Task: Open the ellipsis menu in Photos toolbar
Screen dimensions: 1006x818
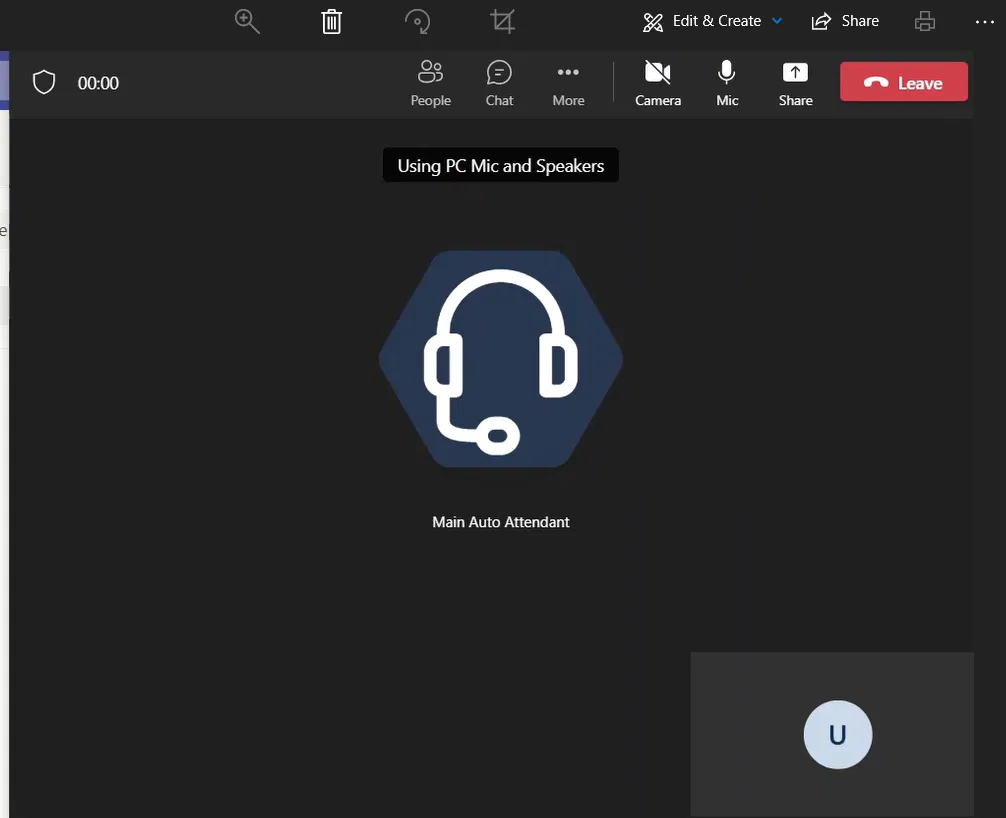Action: (x=984, y=21)
